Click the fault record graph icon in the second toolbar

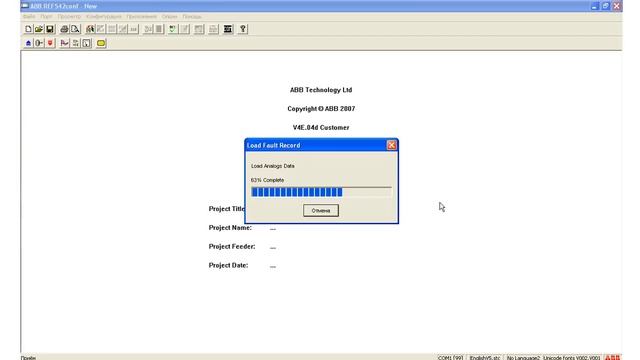(x=64, y=43)
